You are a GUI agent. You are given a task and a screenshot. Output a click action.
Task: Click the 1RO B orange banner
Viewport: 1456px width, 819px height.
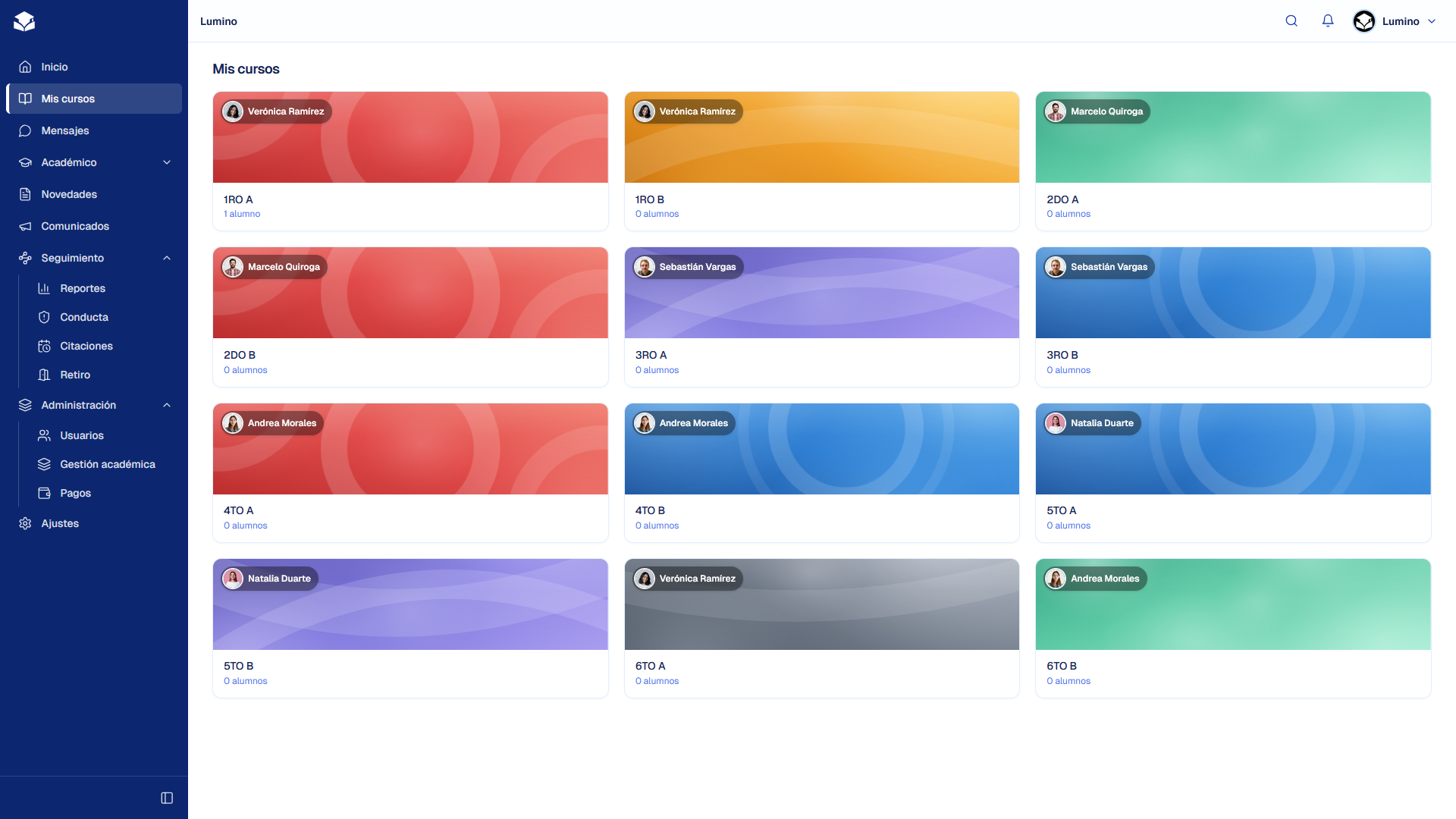pos(821,137)
